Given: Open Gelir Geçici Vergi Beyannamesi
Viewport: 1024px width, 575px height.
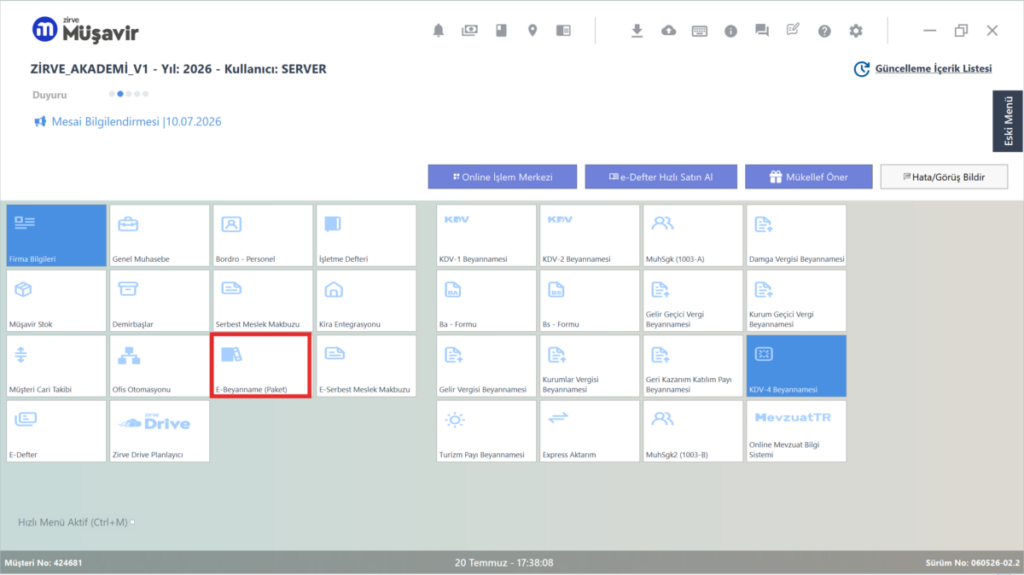Looking at the screenshot, I should click(692, 301).
